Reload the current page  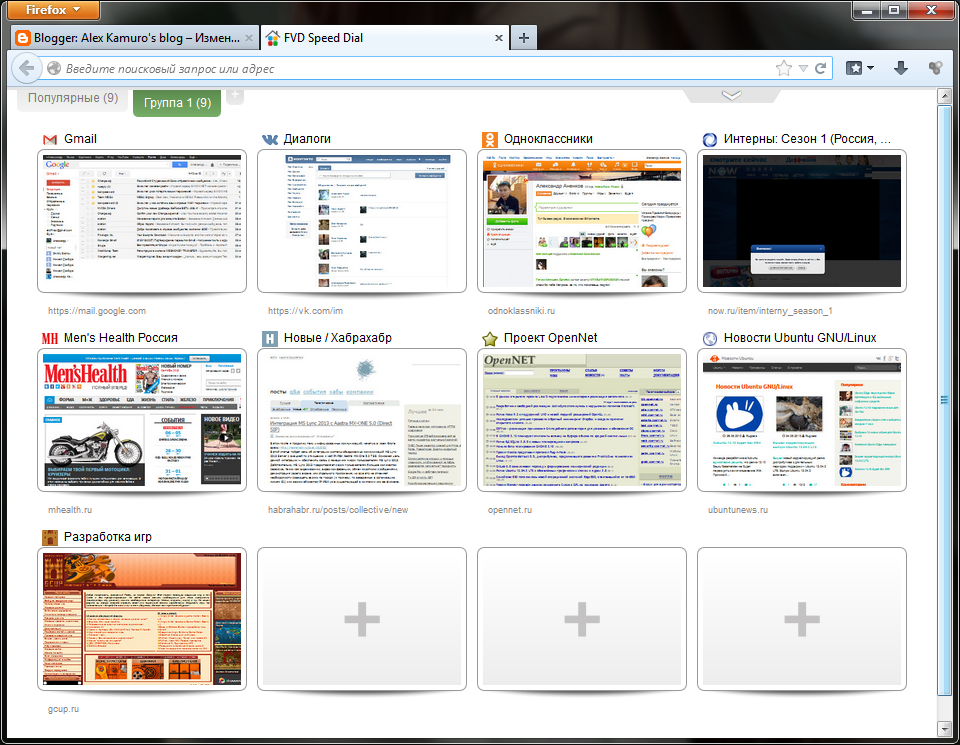(820, 69)
